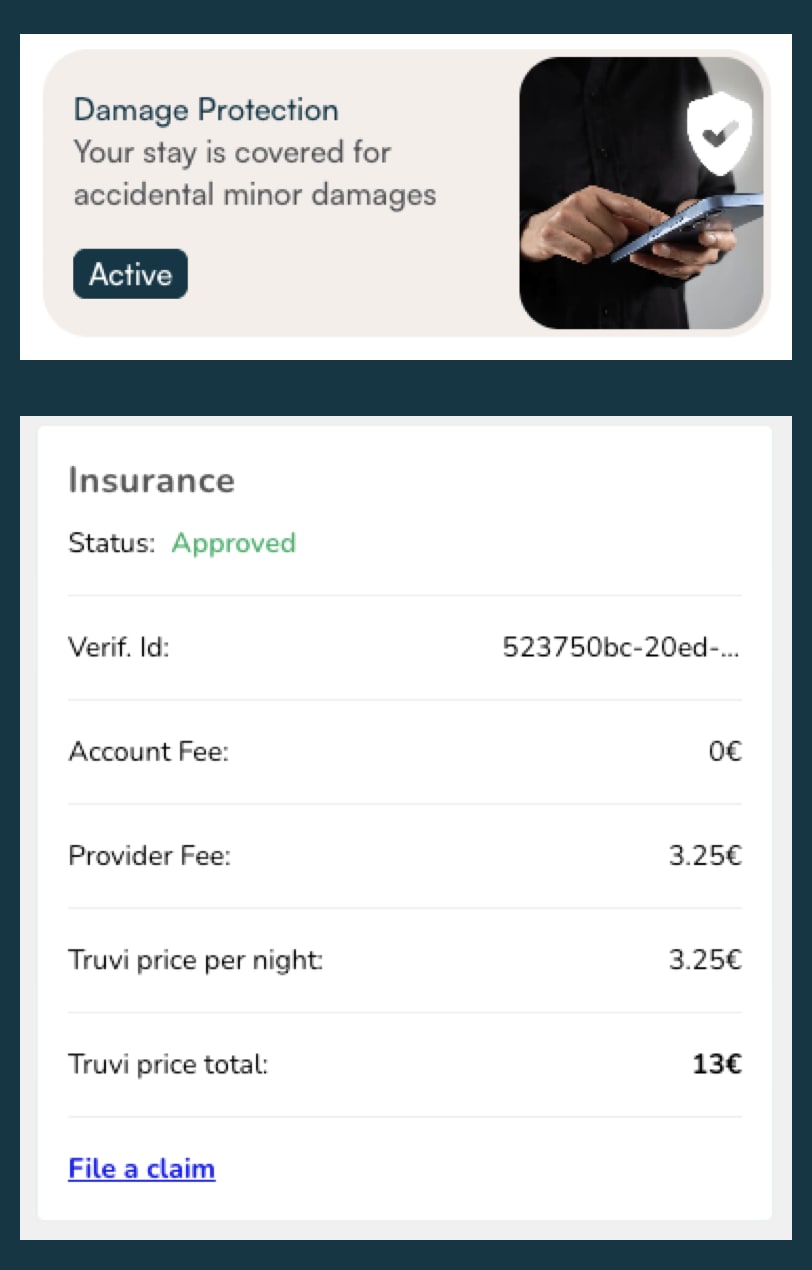
Task: Click the Active status badge
Action: point(130,273)
